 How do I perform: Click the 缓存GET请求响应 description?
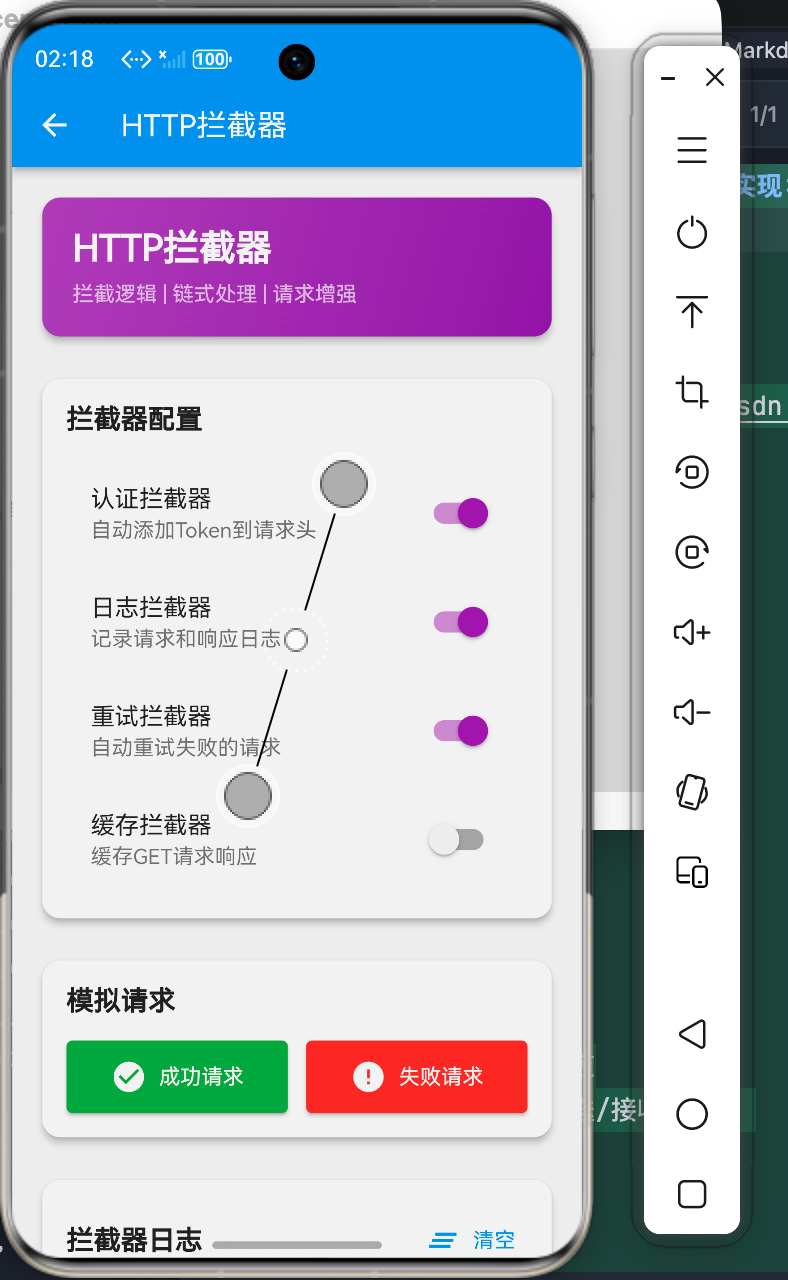pyautogui.click(x=174, y=857)
